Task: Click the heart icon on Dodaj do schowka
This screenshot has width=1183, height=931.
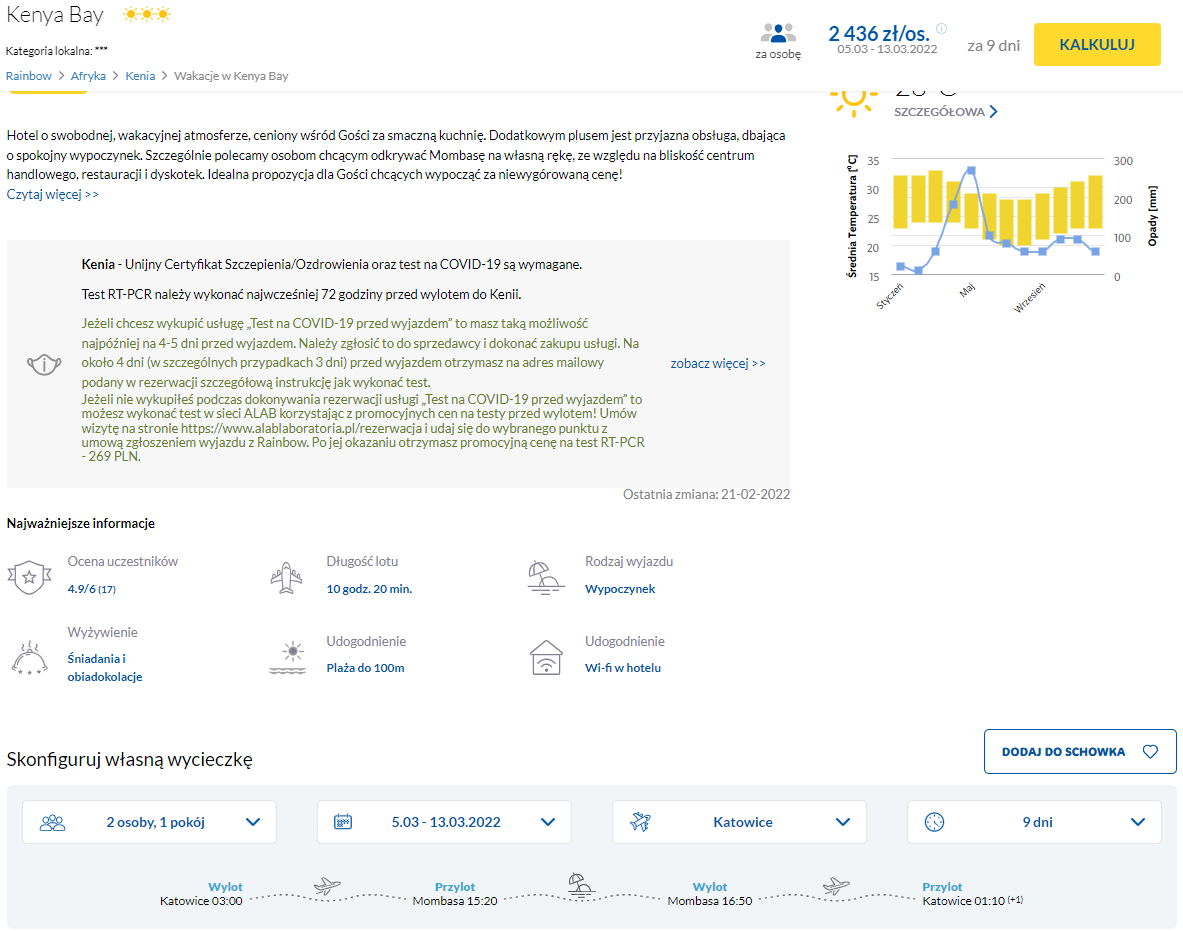Action: pyautogui.click(x=1150, y=752)
